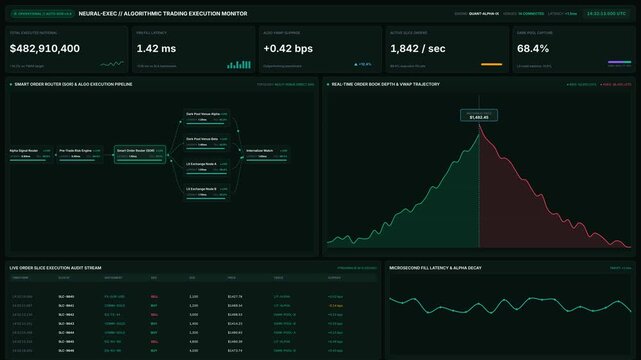Select the Smart Order Router (SOR) node
This screenshot has height=360, width=641.
(140, 154)
